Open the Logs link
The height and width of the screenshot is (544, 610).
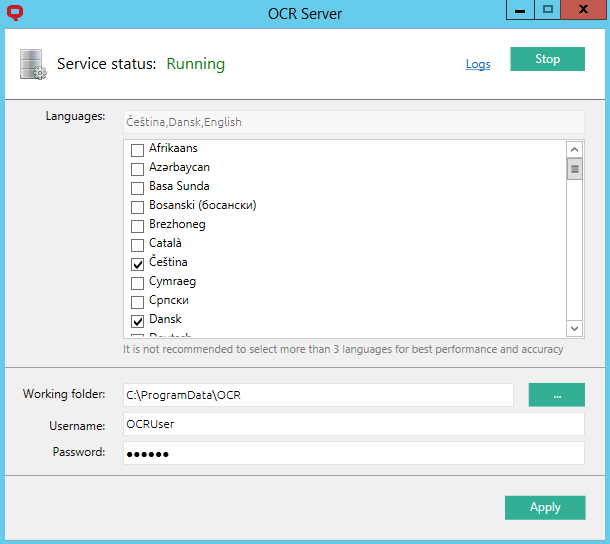coord(478,64)
